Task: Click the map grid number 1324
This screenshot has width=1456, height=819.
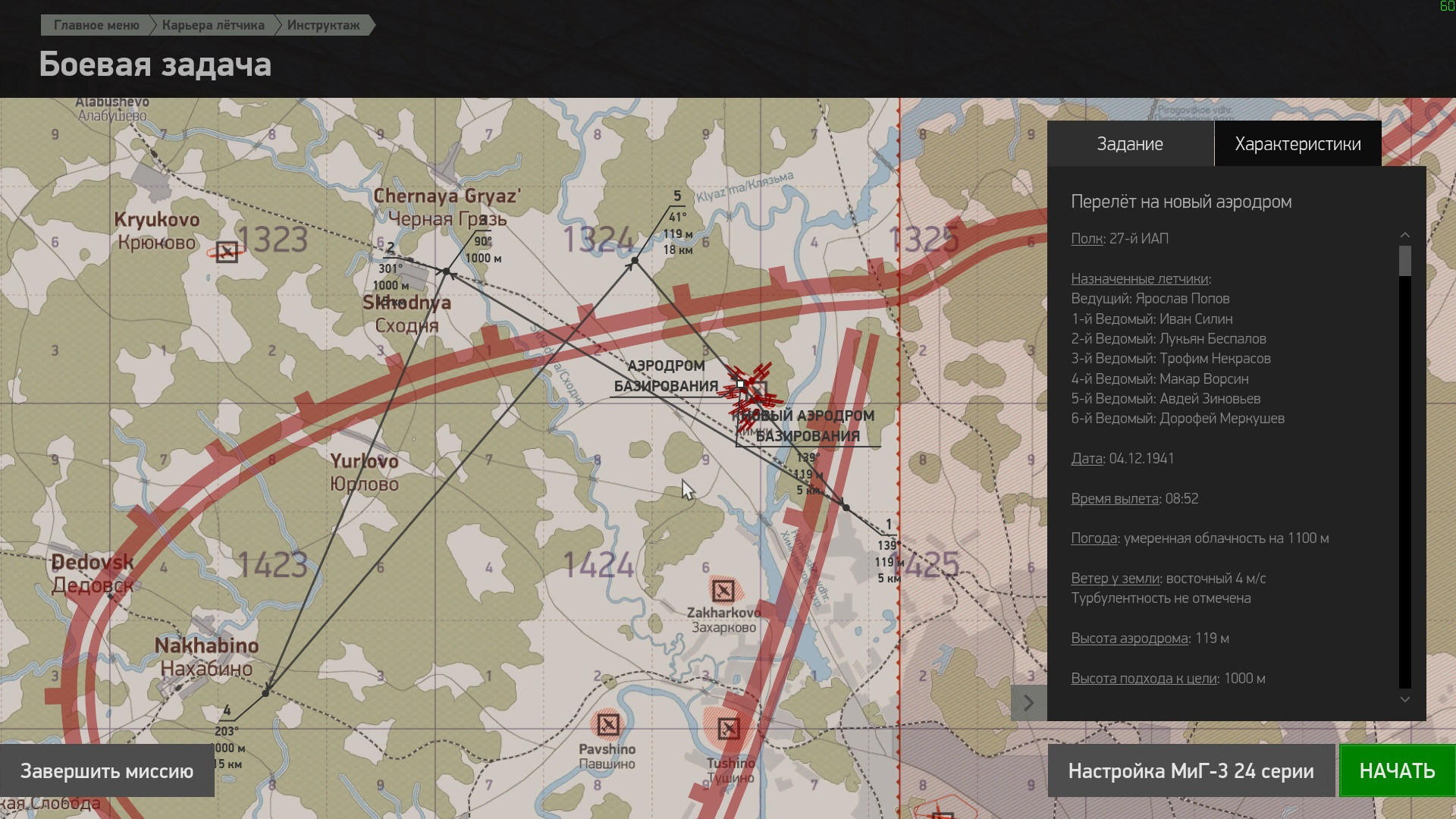Action: [598, 240]
